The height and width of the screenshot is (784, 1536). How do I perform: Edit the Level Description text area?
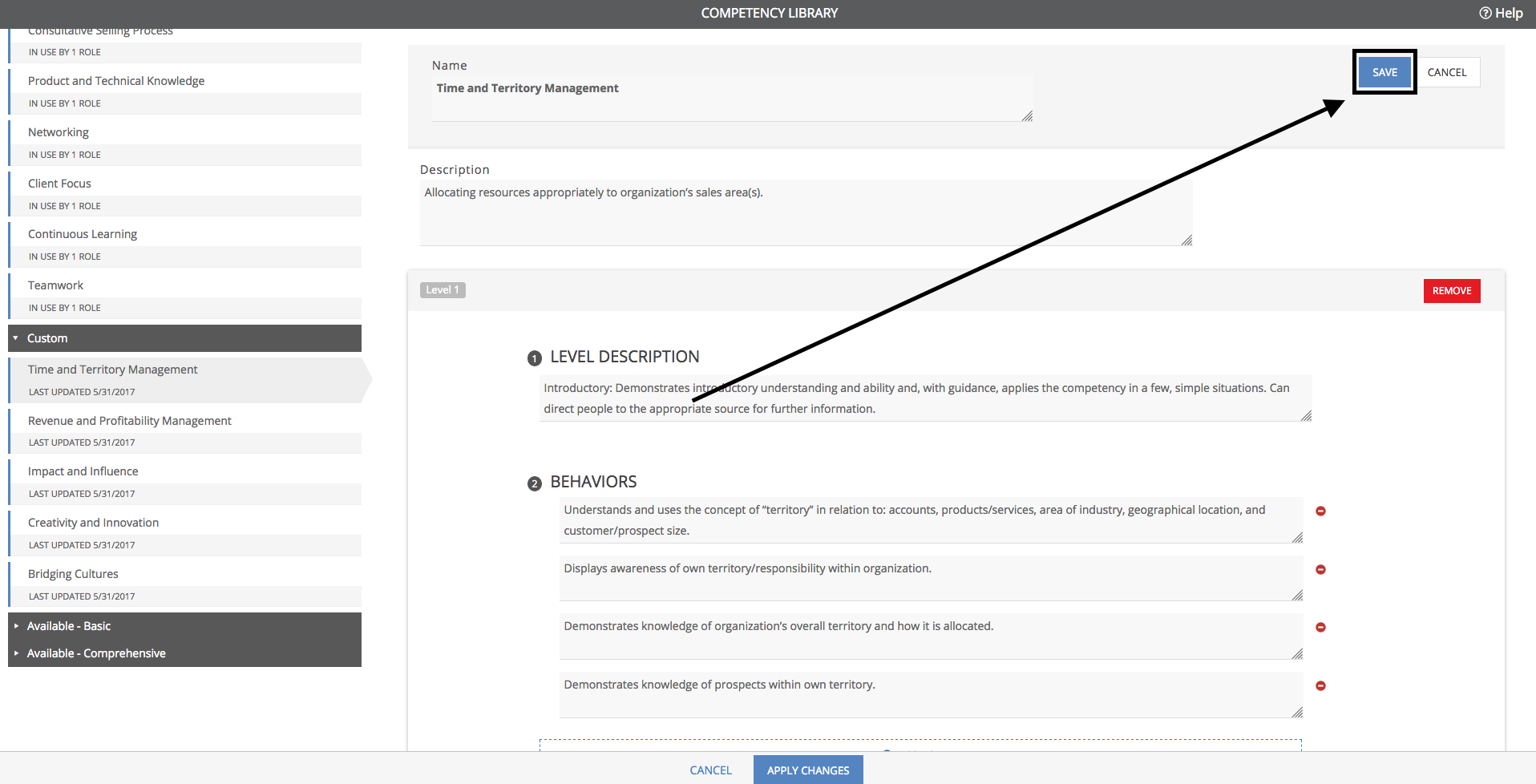[925, 398]
